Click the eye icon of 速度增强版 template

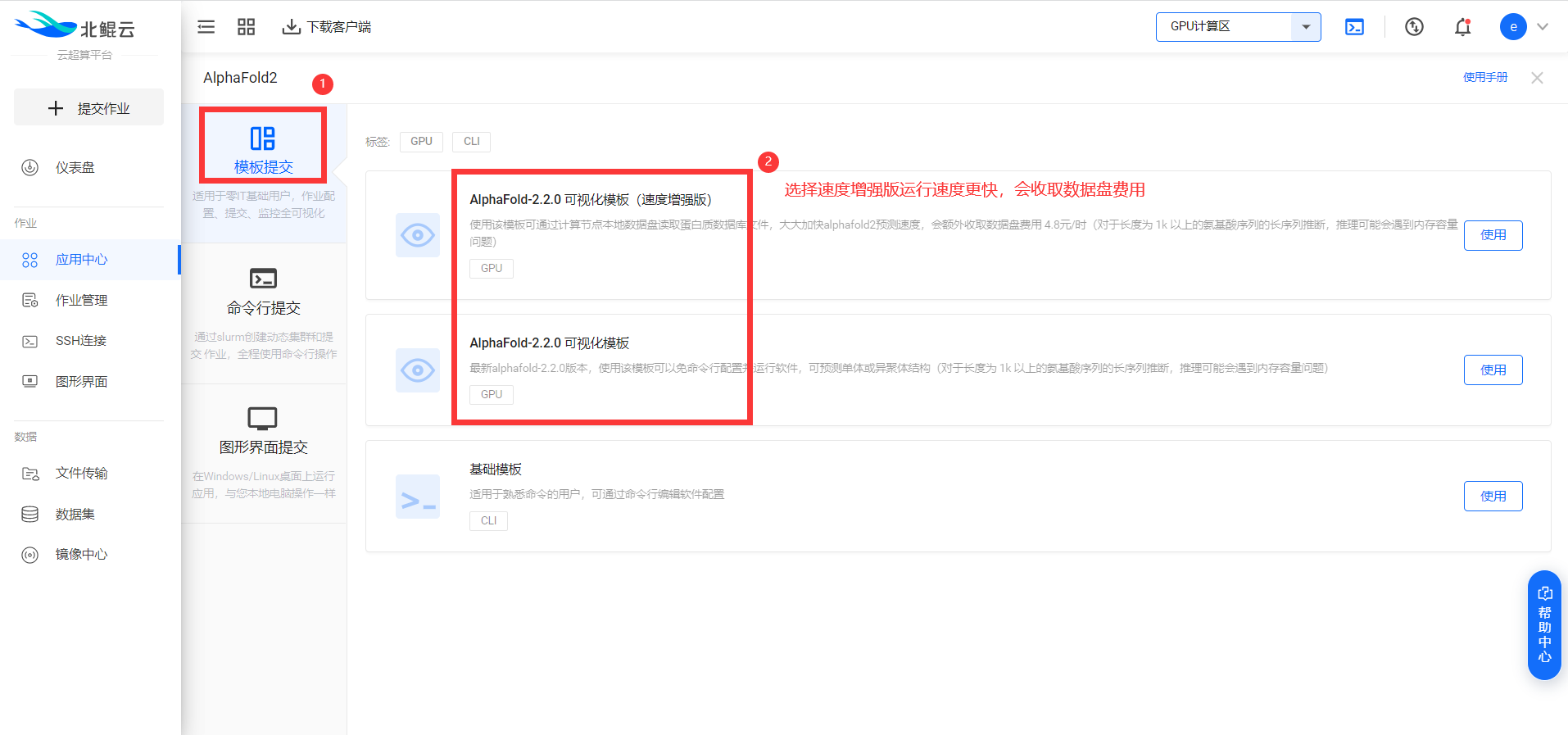click(418, 235)
